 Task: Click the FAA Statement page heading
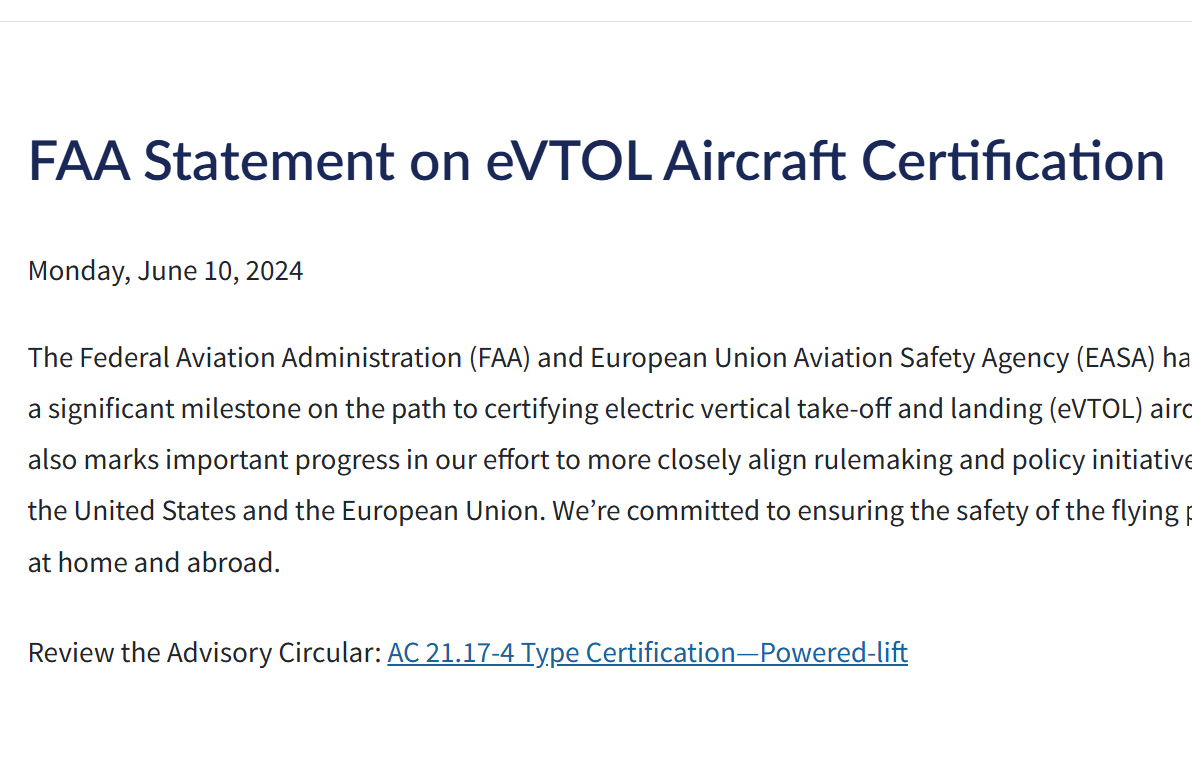coord(595,160)
